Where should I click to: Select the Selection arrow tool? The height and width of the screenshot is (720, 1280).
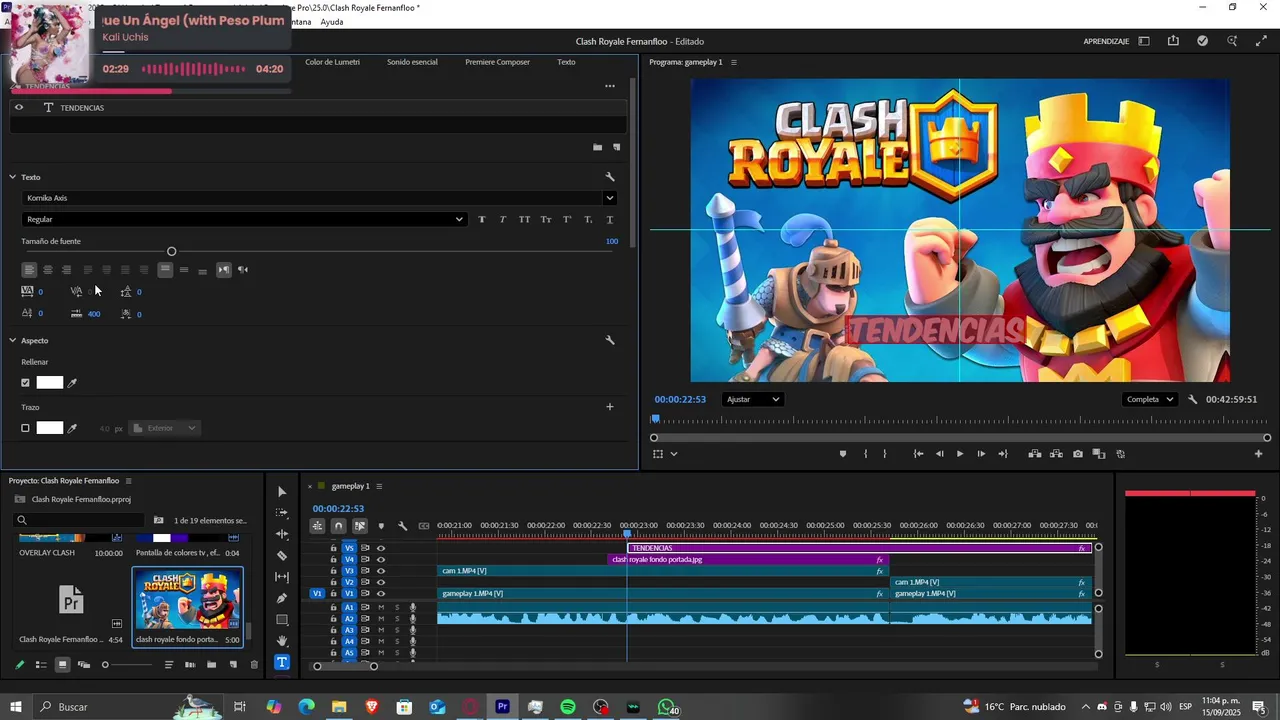(281, 491)
